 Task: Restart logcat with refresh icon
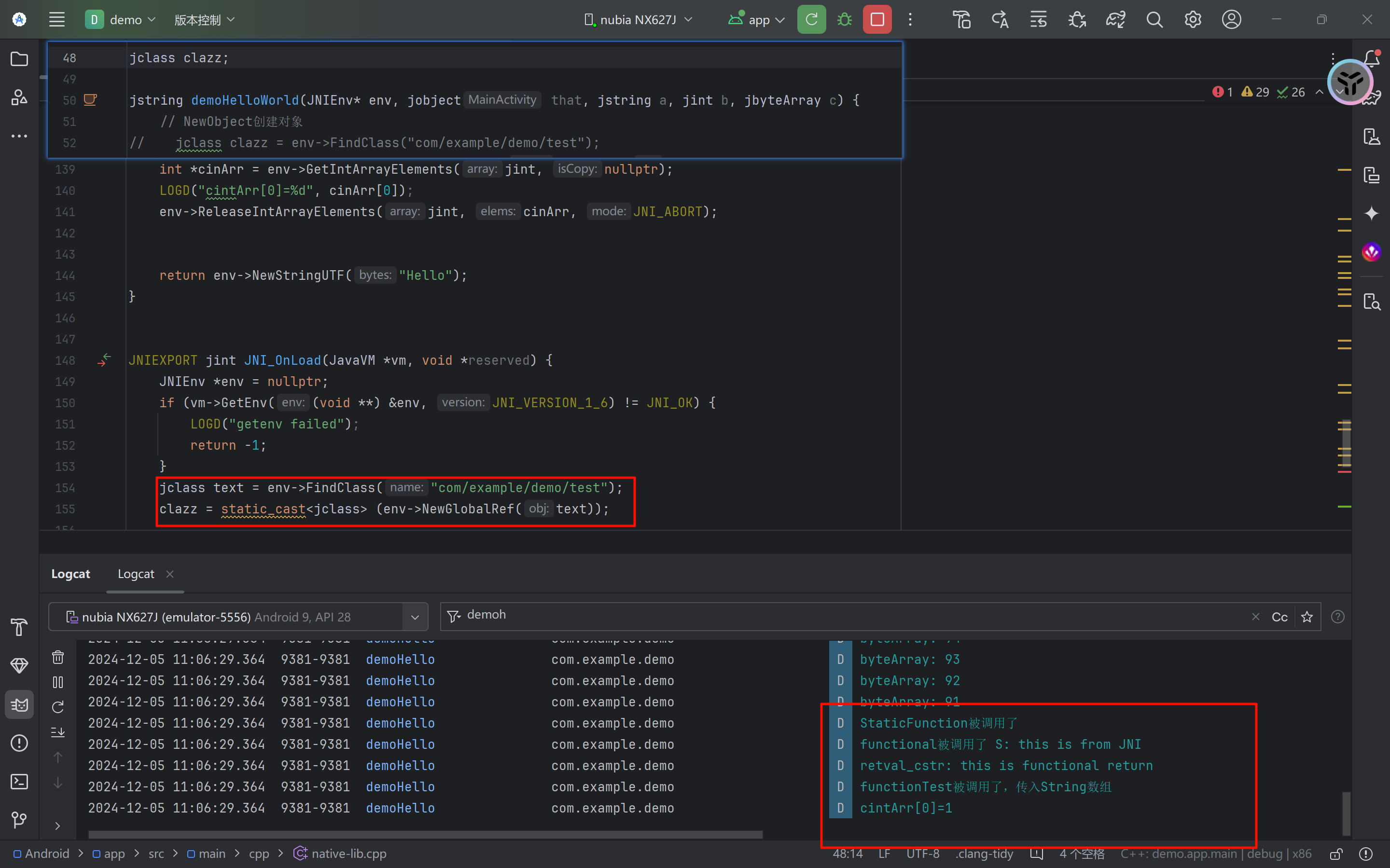point(58,707)
